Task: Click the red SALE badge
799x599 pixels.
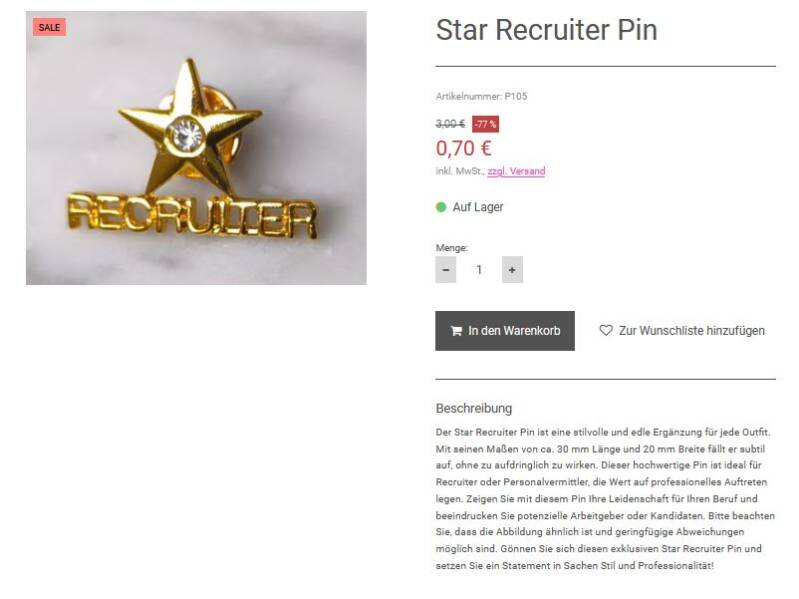Action: 49,28
